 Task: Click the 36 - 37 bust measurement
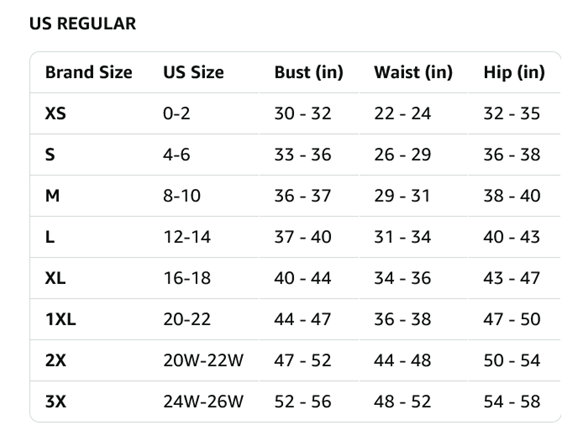click(302, 196)
